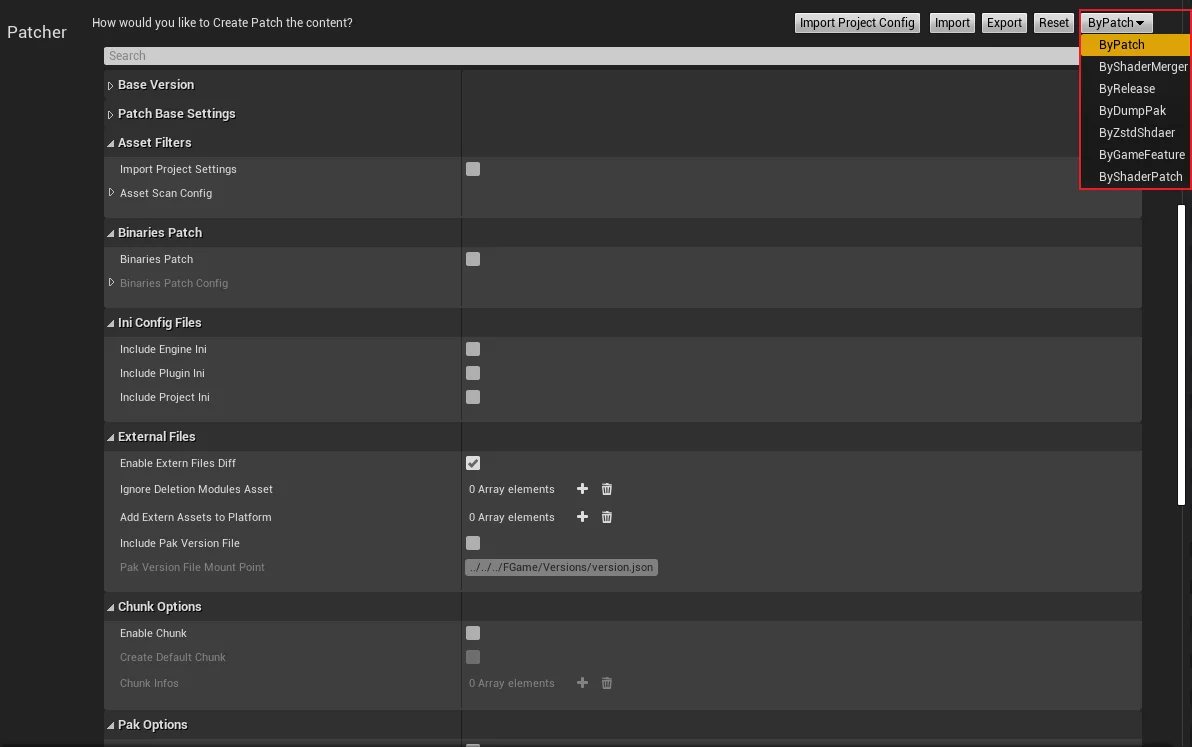Add element to Add Extern Assets to Platform
The width and height of the screenshot is (1192, 747).
[x=582, y=517]
